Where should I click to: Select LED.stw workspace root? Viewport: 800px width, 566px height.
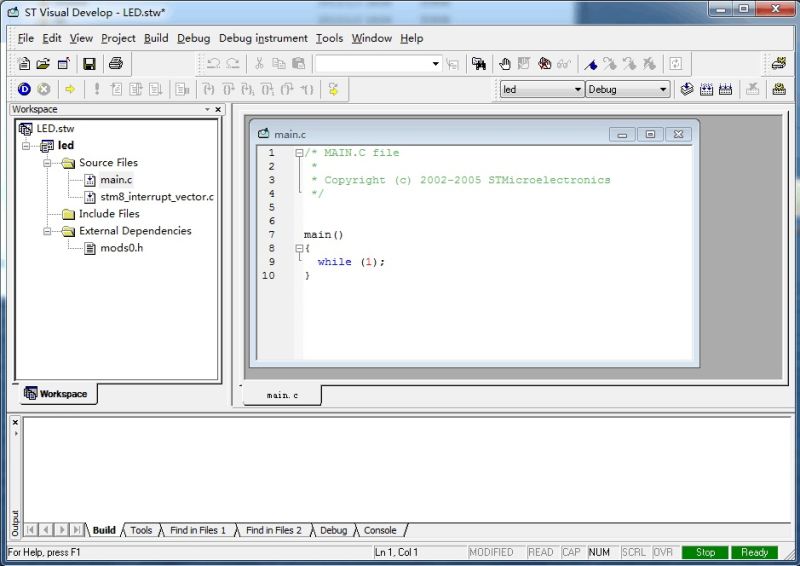point(55,129)
